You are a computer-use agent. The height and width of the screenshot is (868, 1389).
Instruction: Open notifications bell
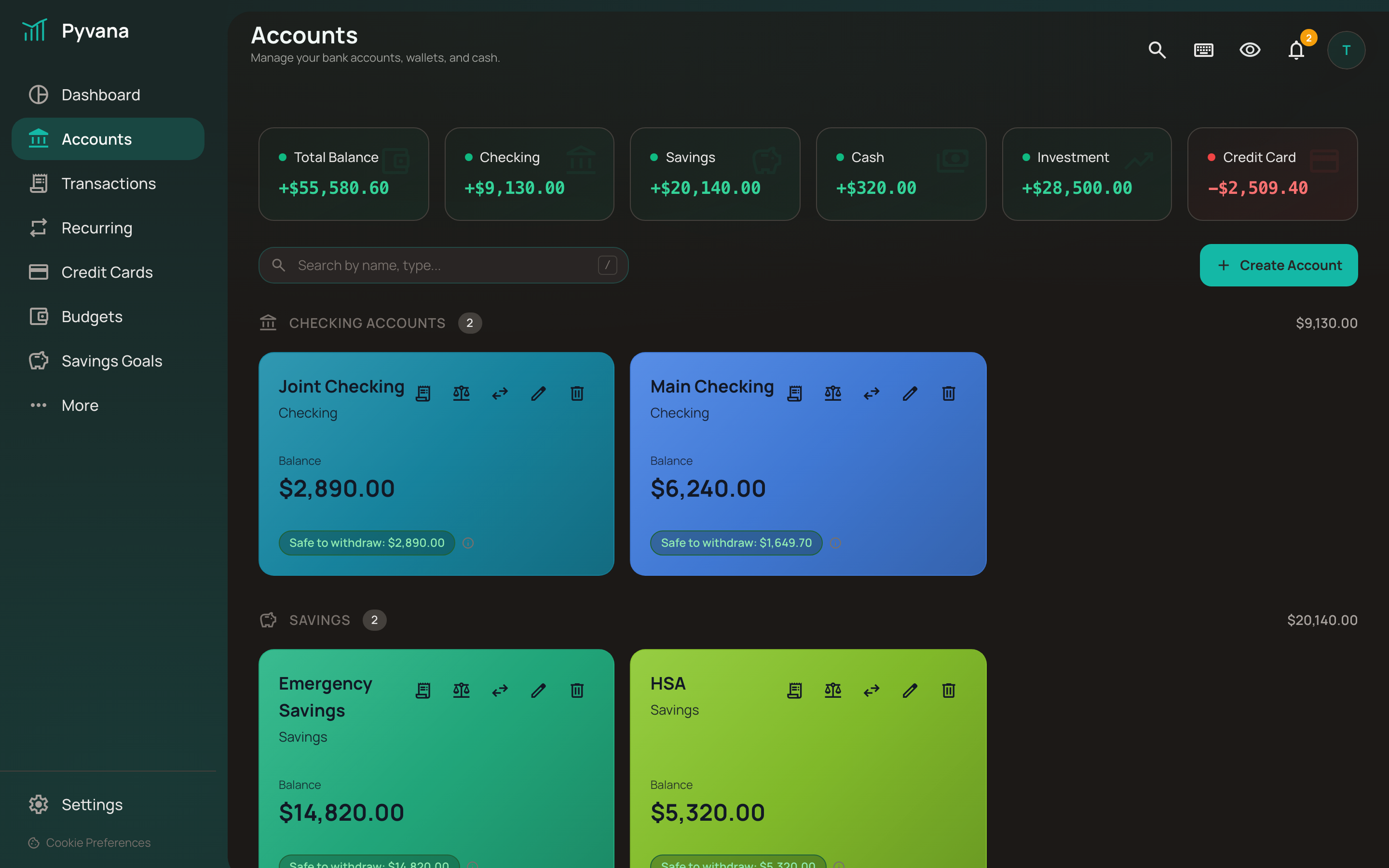click(x=1296, y=50)
